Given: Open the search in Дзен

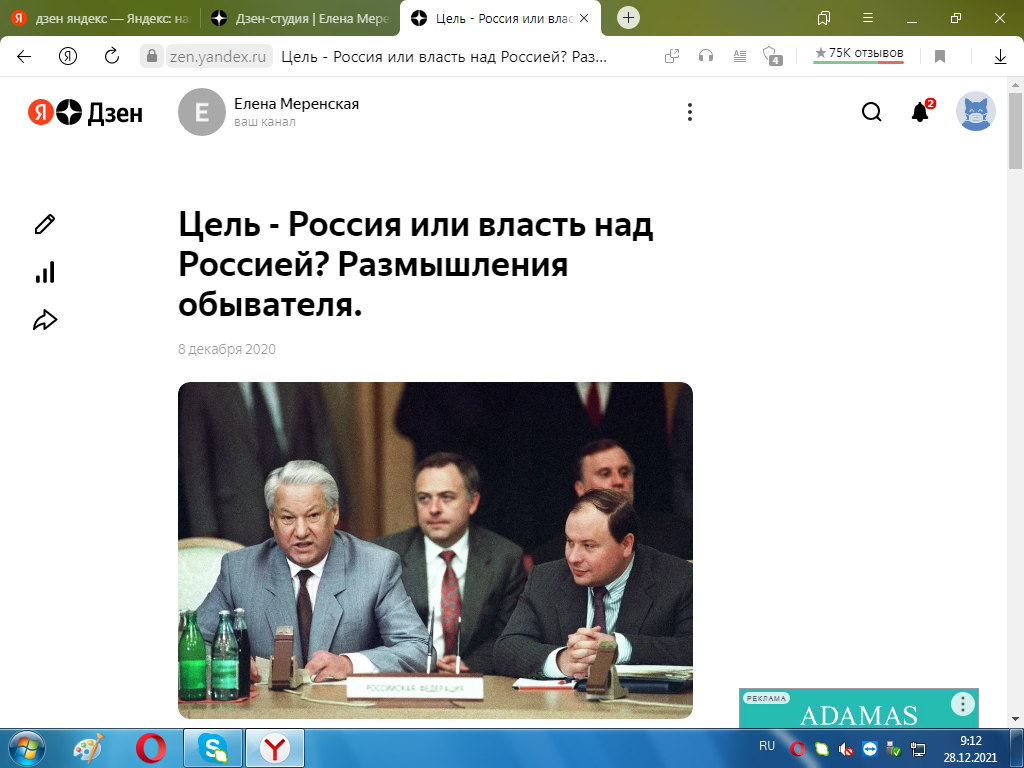Looking at the screenshot, I should coord(870,112).
